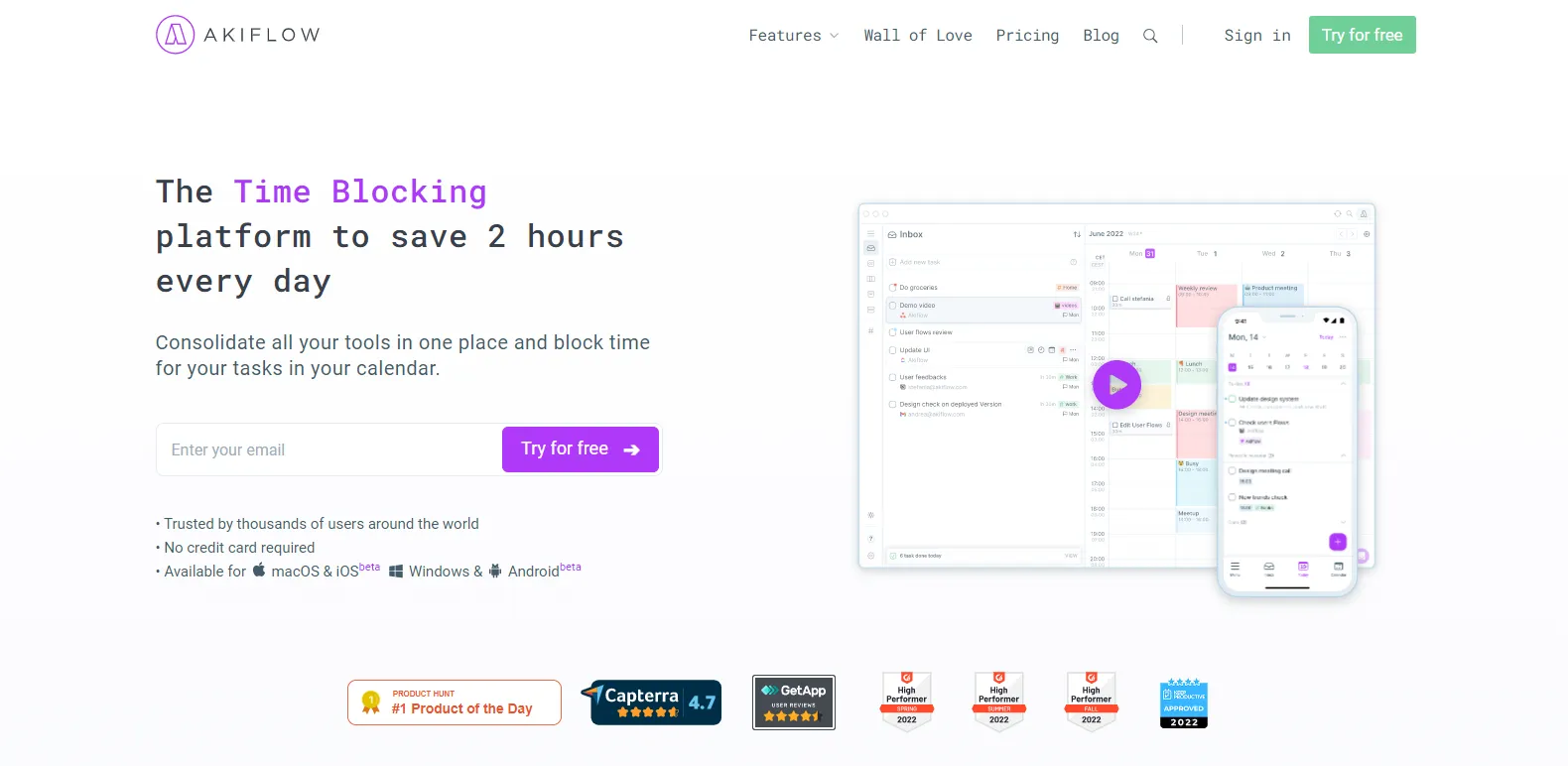Viewport: 1568px width, 766px height.
Task: Expand the Features dropdown menu
Action: tap(794, 36)
